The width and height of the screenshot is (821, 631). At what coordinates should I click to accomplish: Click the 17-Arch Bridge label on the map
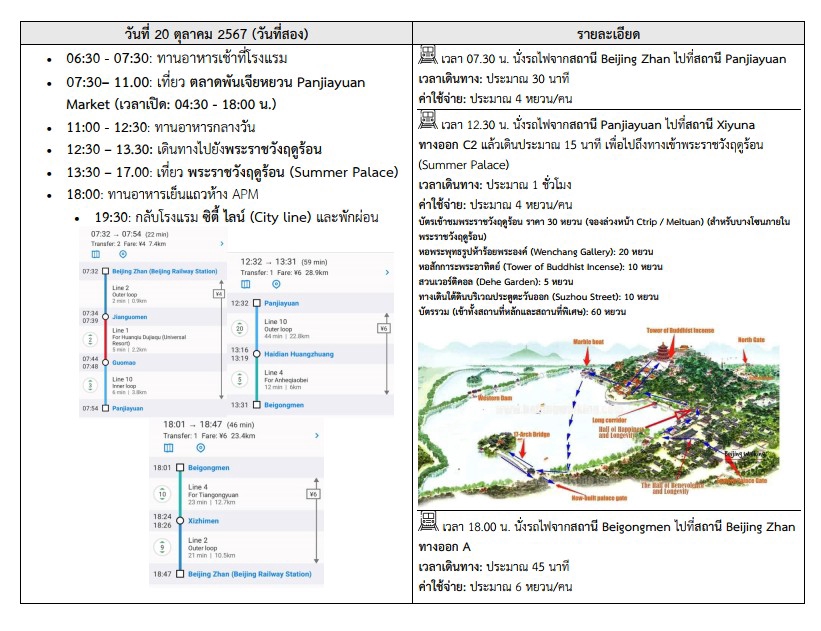tap(531, 435)
